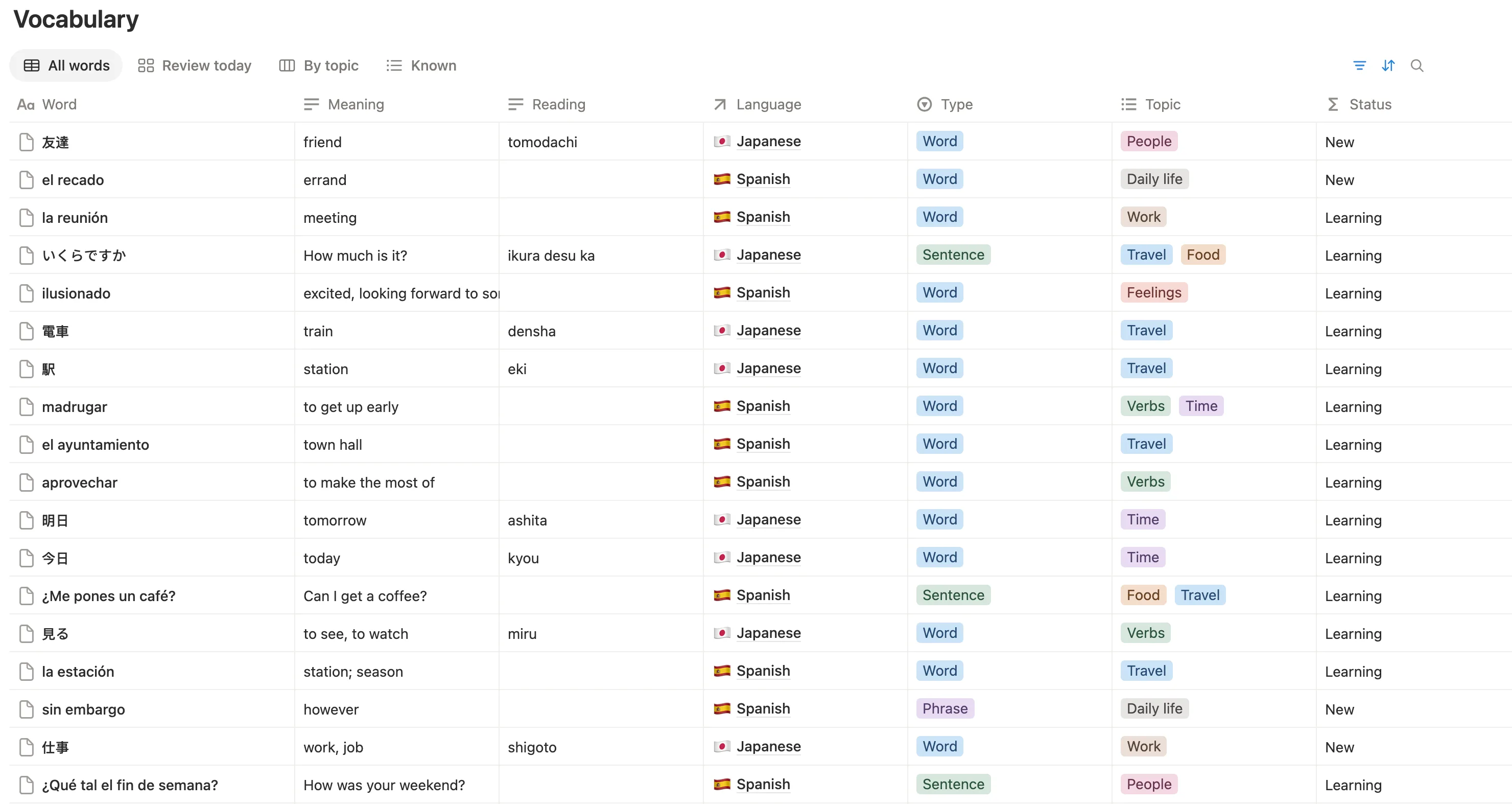The width and height of the screenshot is (1512, 804).
Task: Open the Phrase type tag for sin embargo
Action: pyautogui.click(x=945, y=708)
